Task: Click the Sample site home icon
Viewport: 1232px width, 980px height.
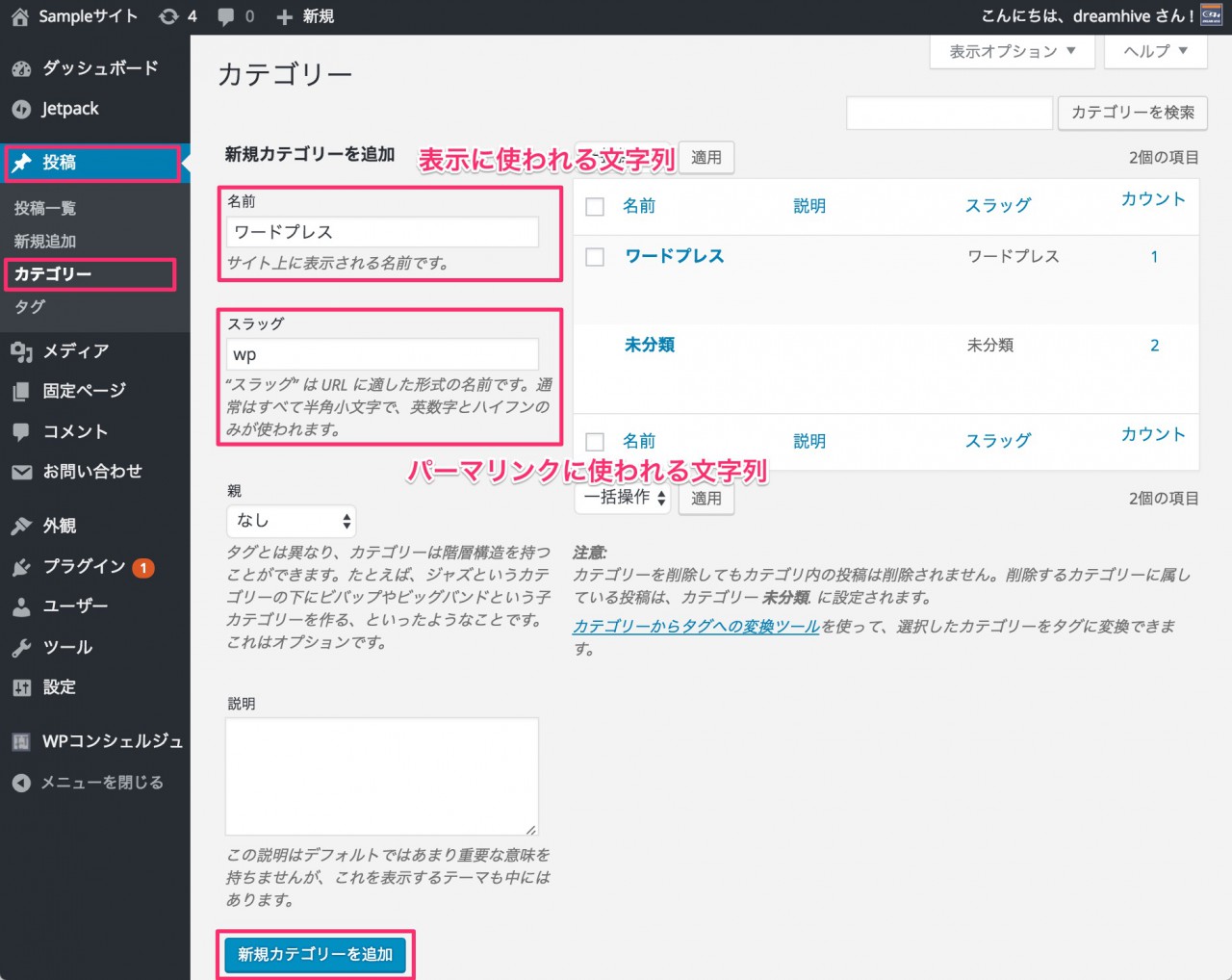Action: tap(19, 16)
